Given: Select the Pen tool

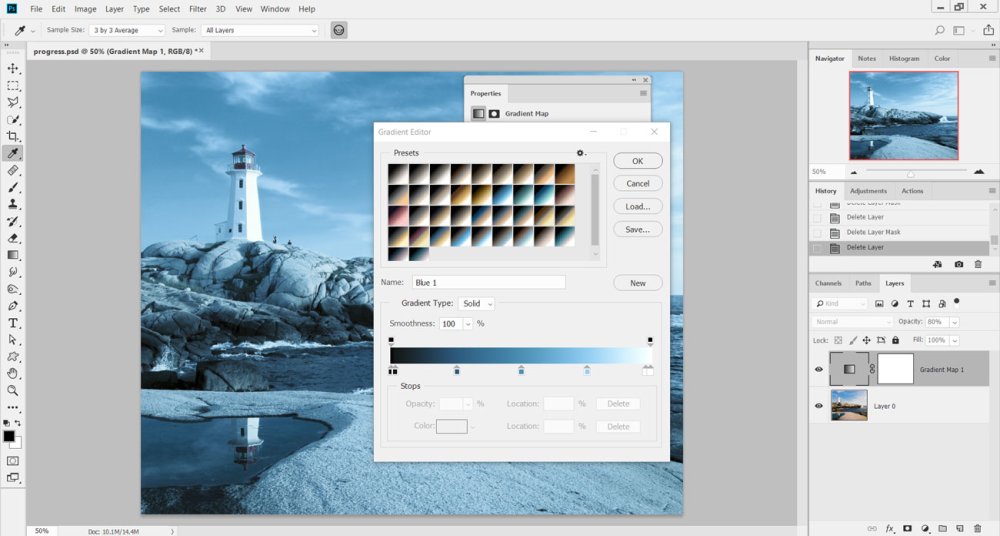Looking at the screenshot, I should pos(13,306).
